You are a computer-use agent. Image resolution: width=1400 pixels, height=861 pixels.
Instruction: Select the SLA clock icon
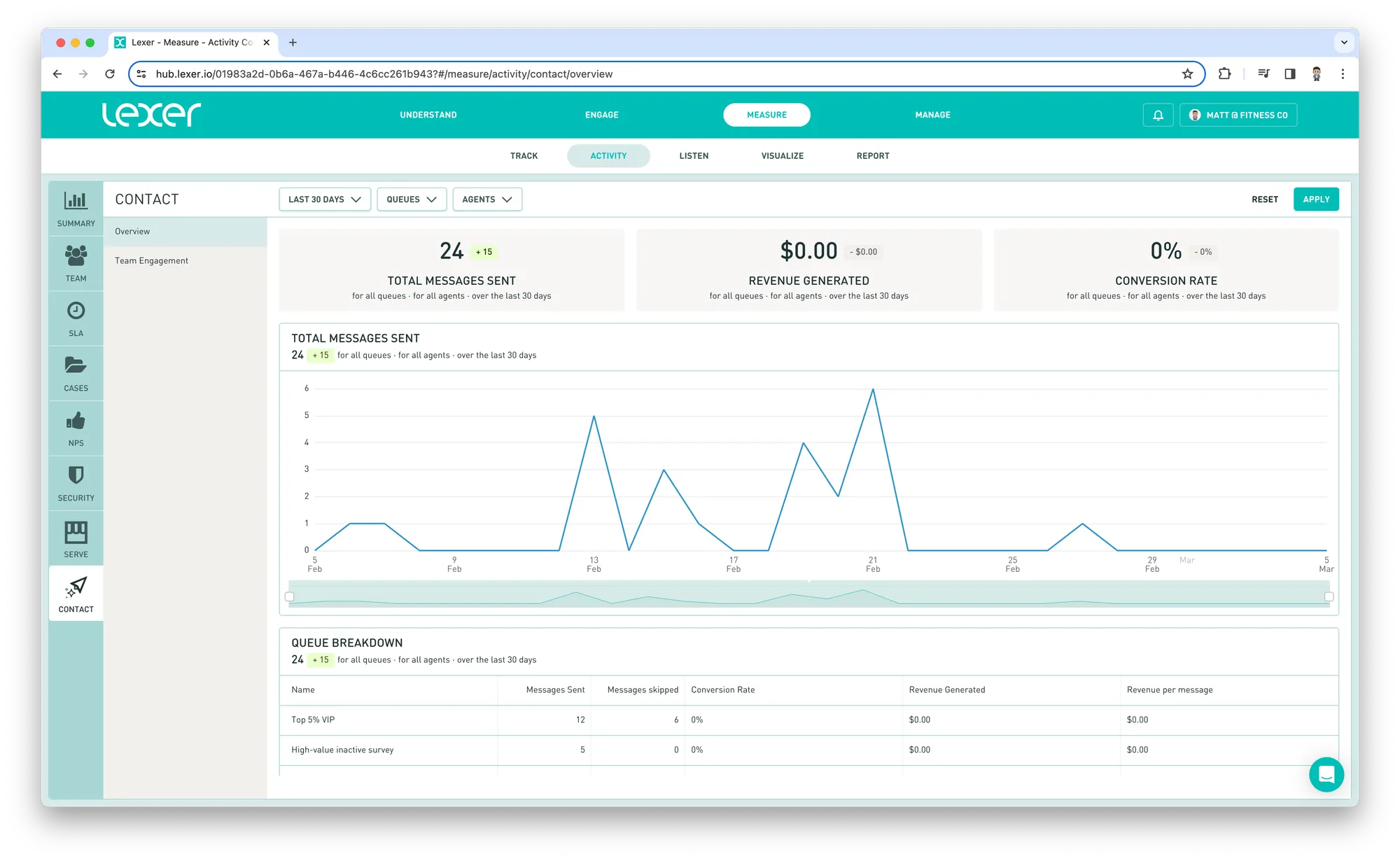click(x=76, y=311)
